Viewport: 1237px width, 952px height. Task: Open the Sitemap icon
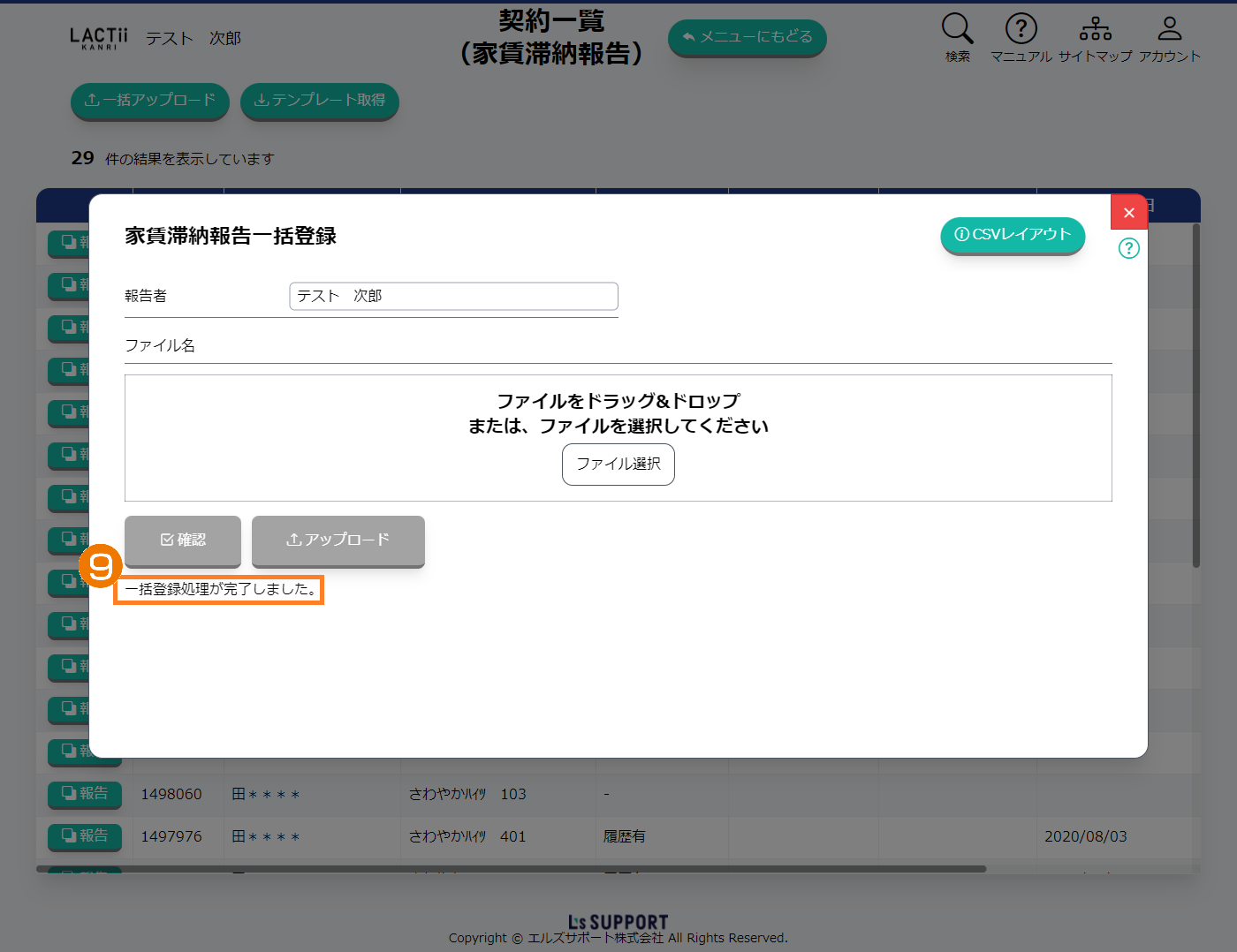click(x=1095, y=30)
